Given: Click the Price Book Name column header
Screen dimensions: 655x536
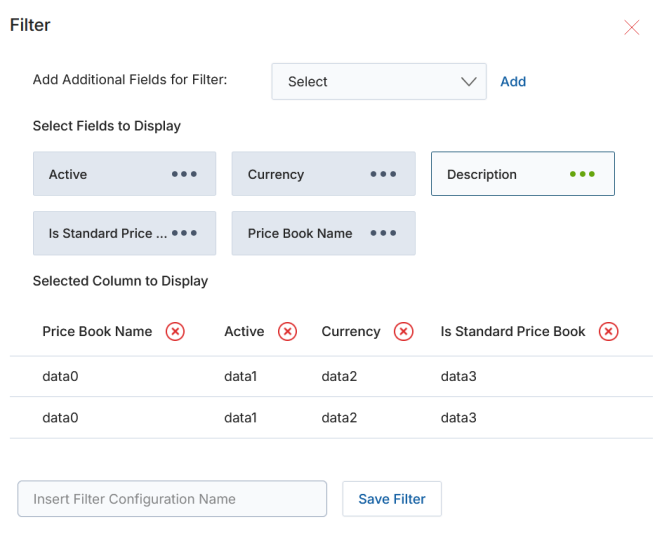Looking at the screenshot, I should [x=97, y=331].
